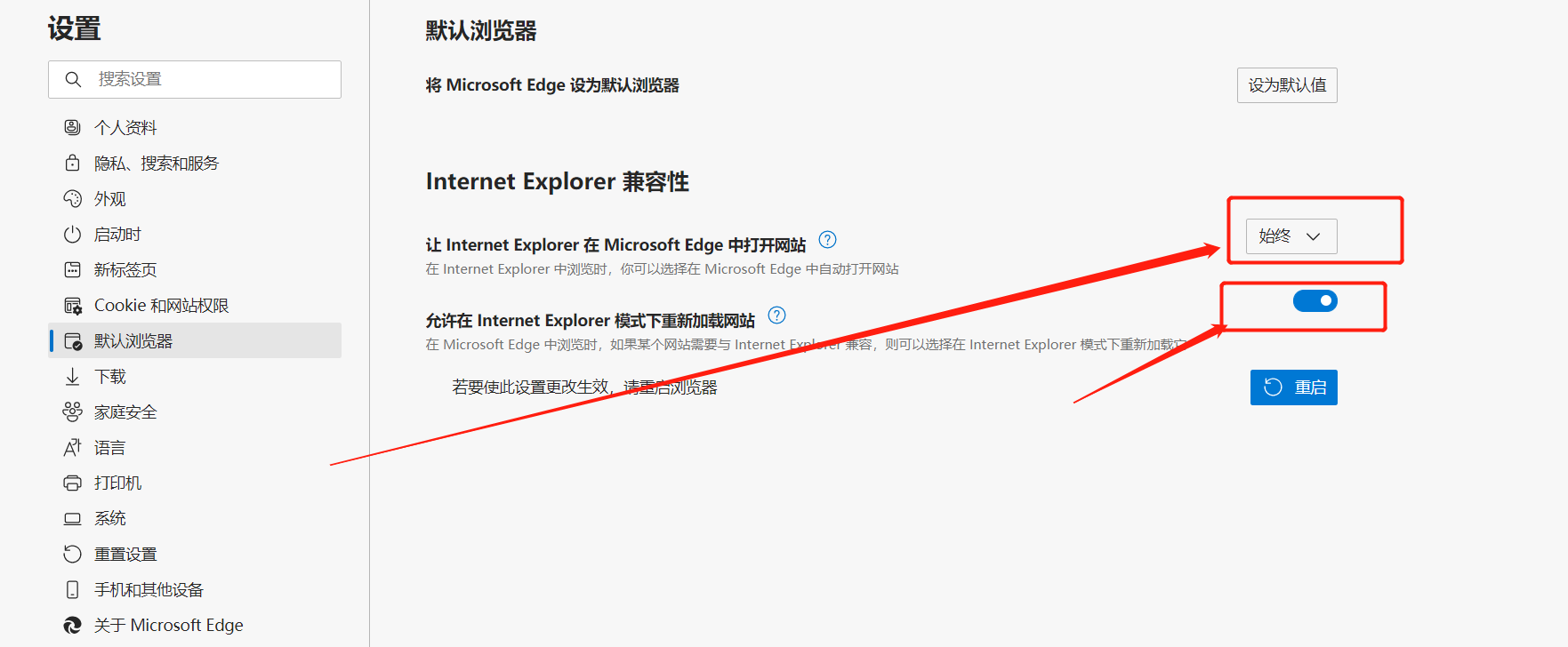This screenshot has width=1568, height=647.
Task: Click the icon beside Cookie 和网站权限
Action: click(x=73, y=306)
